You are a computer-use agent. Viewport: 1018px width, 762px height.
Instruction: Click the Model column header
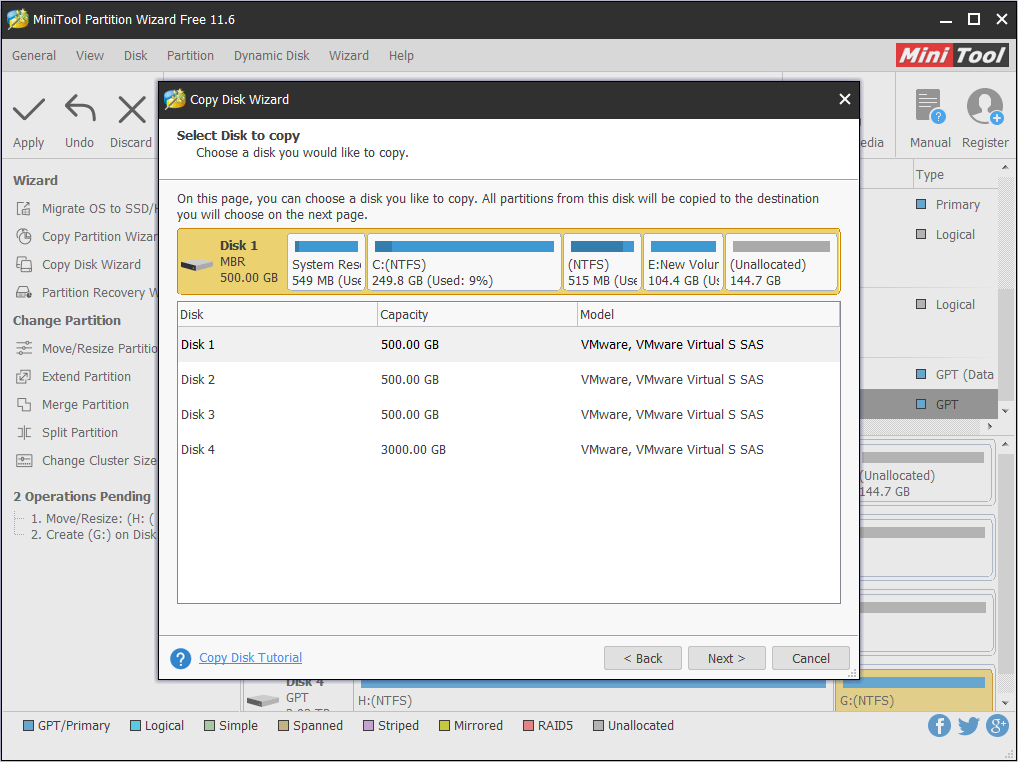click(708, 314)
